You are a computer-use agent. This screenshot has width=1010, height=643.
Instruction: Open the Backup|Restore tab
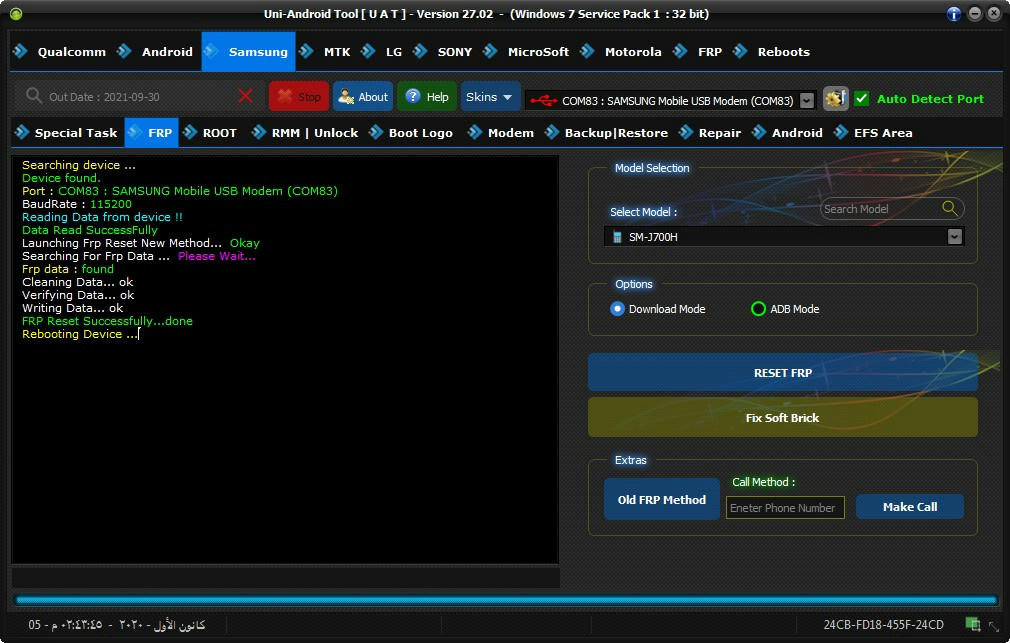tap(615, 133)
